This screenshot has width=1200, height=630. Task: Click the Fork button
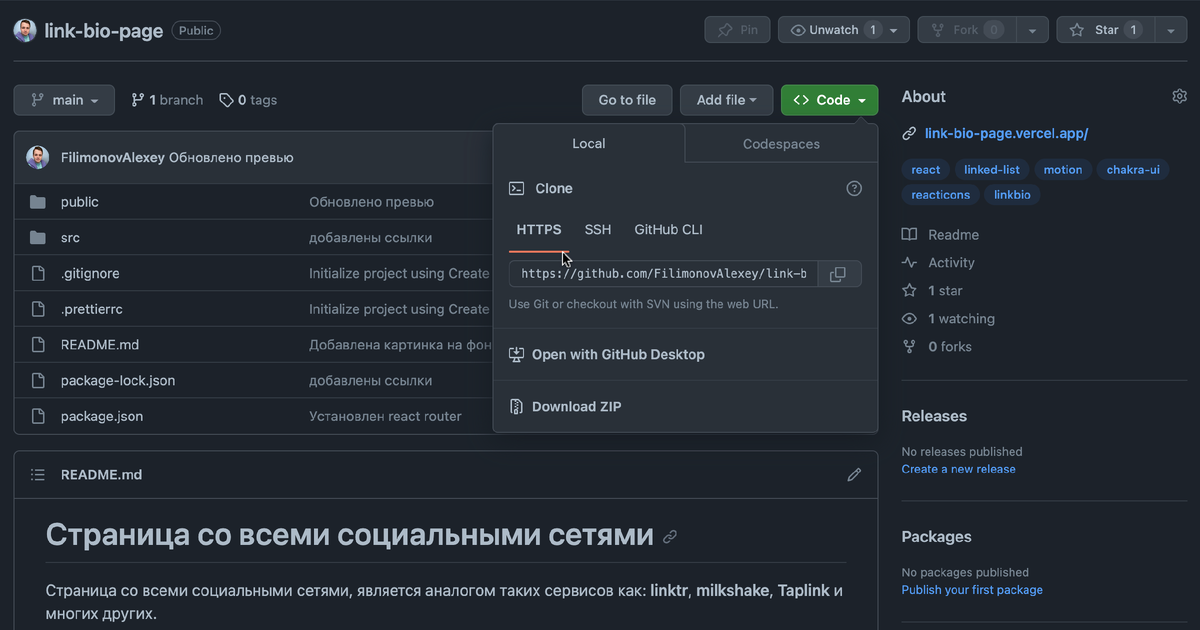(968, 30)
